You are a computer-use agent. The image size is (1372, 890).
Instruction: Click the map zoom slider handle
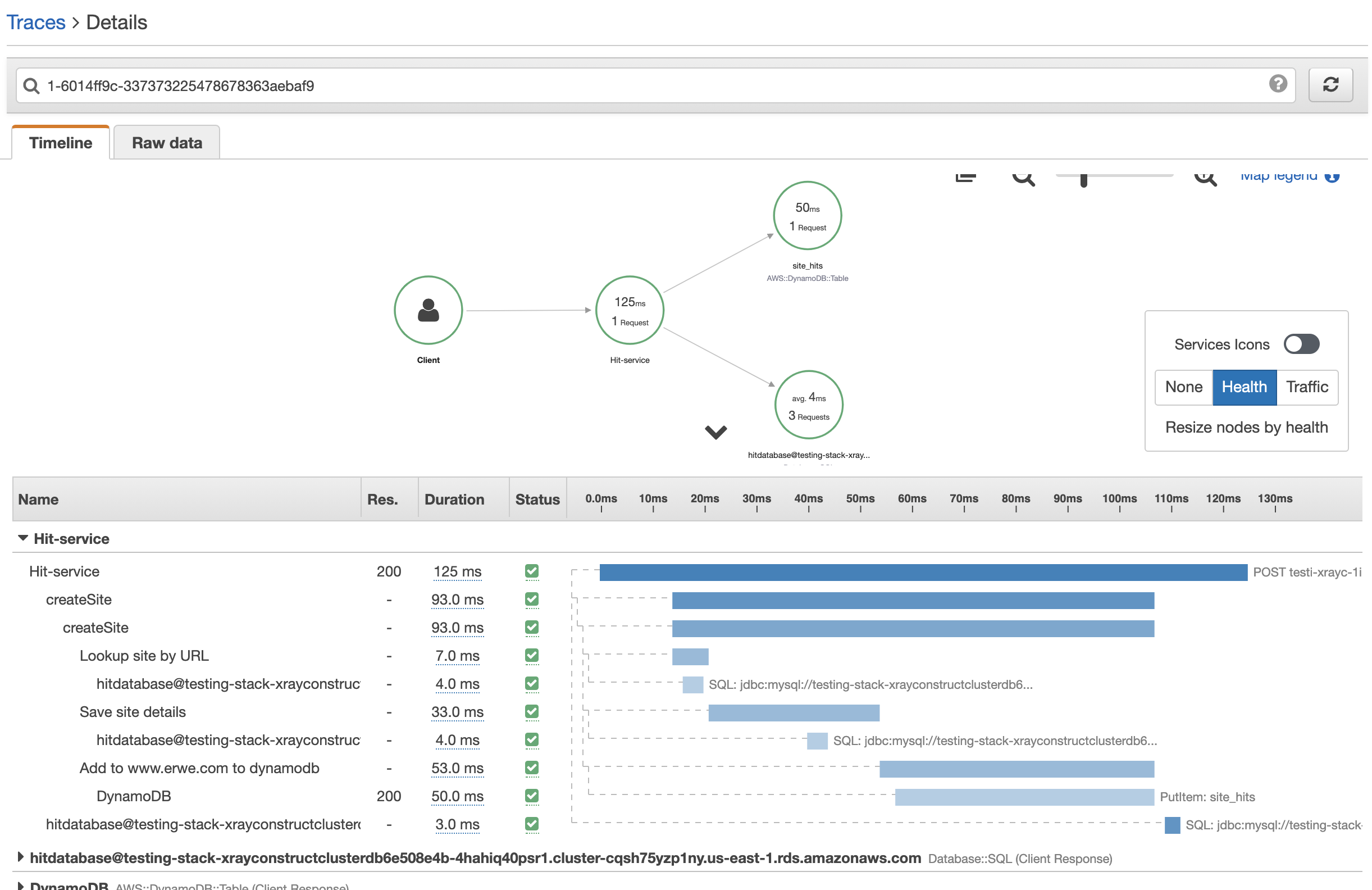click(1083, 179)
